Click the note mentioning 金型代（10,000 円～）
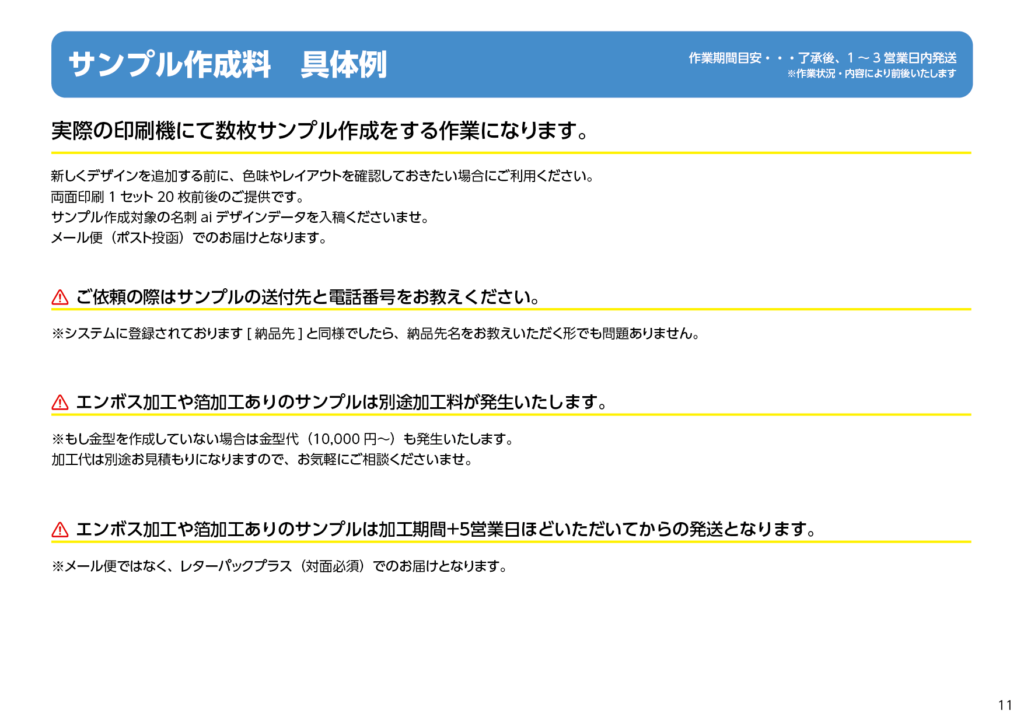The width and height of the screenshot is (1024, 724). 282,439
